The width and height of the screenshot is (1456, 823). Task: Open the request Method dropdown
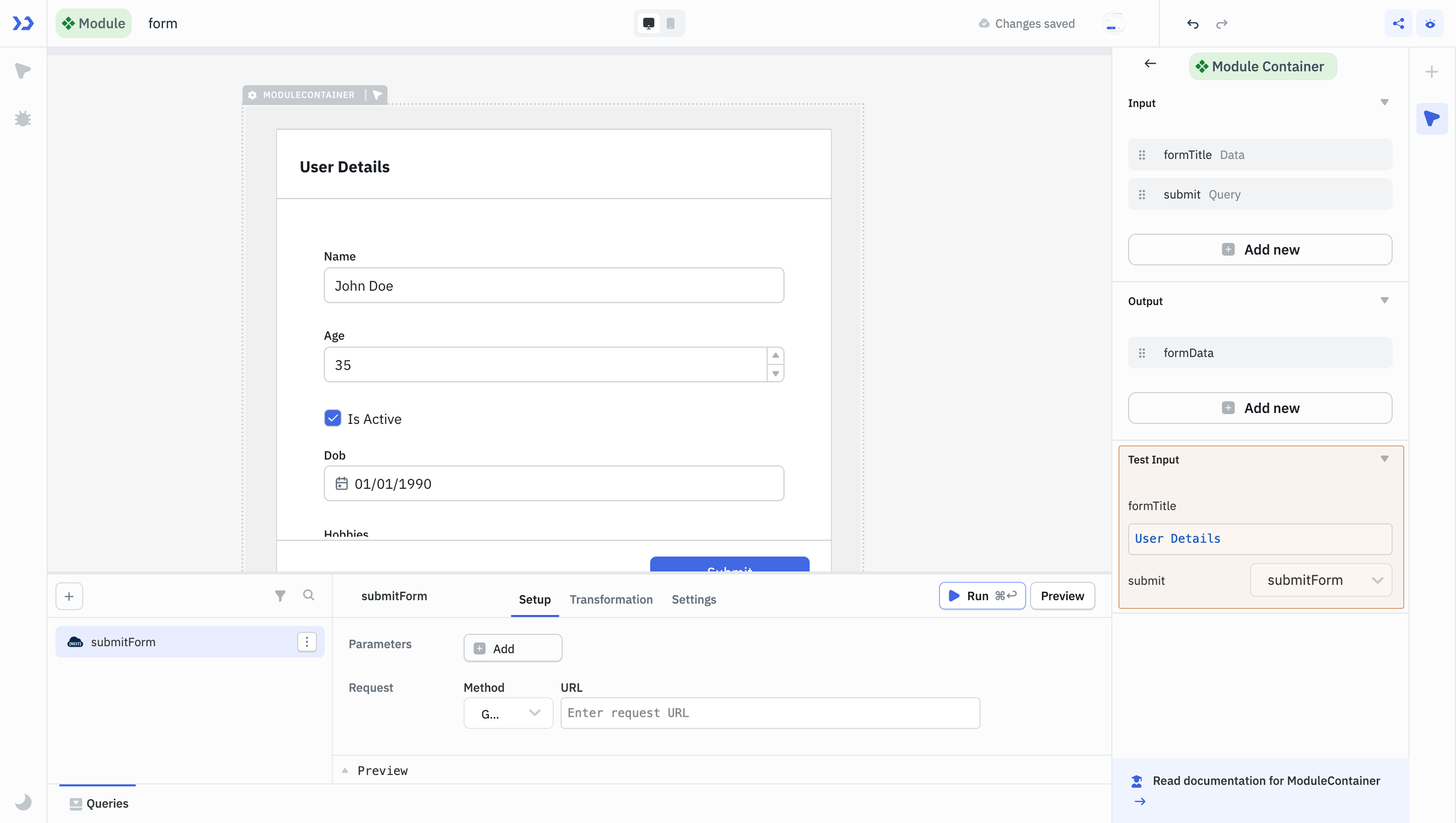click(x=508, y=713)
